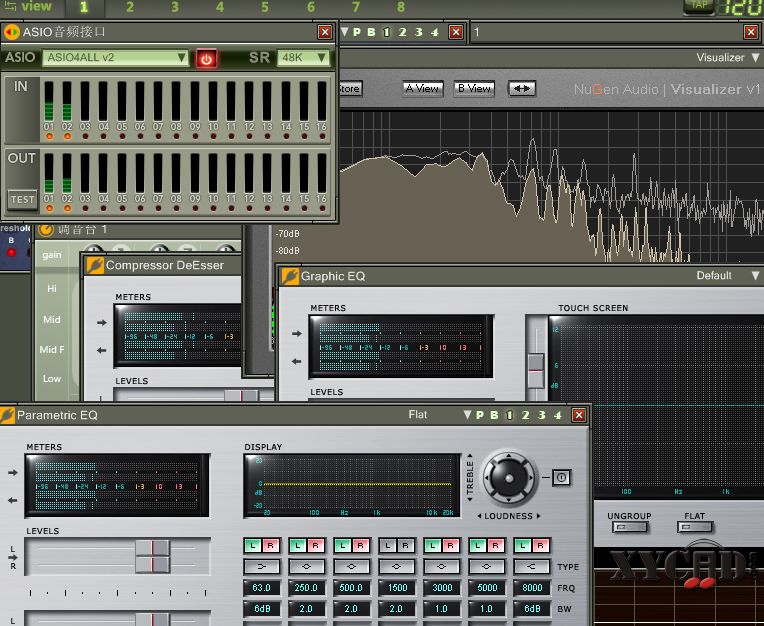
Task: Open the Parametric EQ preset menu arrow
Action: 467,415
